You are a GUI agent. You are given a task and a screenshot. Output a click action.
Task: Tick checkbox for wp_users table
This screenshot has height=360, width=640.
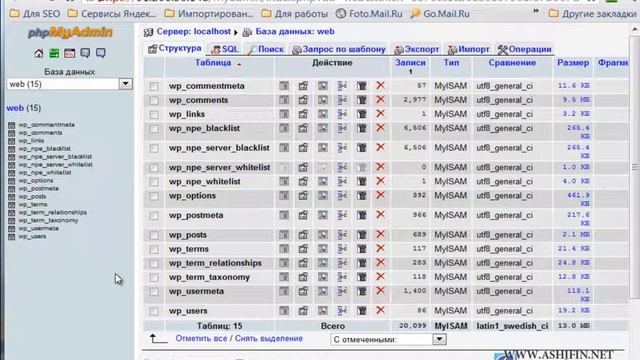154,311
